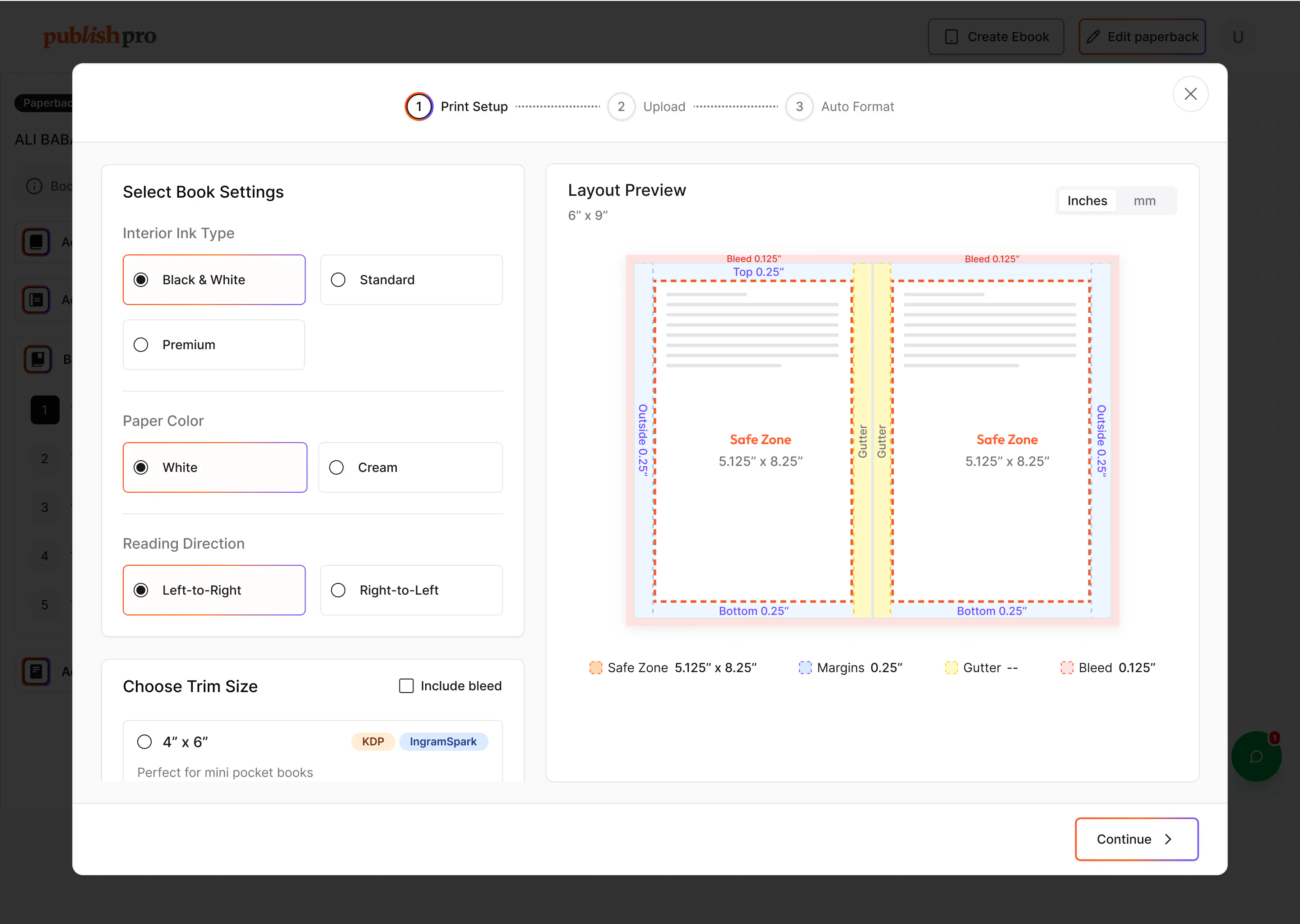Click the info icon in background sidebar
Viewport: 1300px width, 924px height.
[x=34, y=186]
